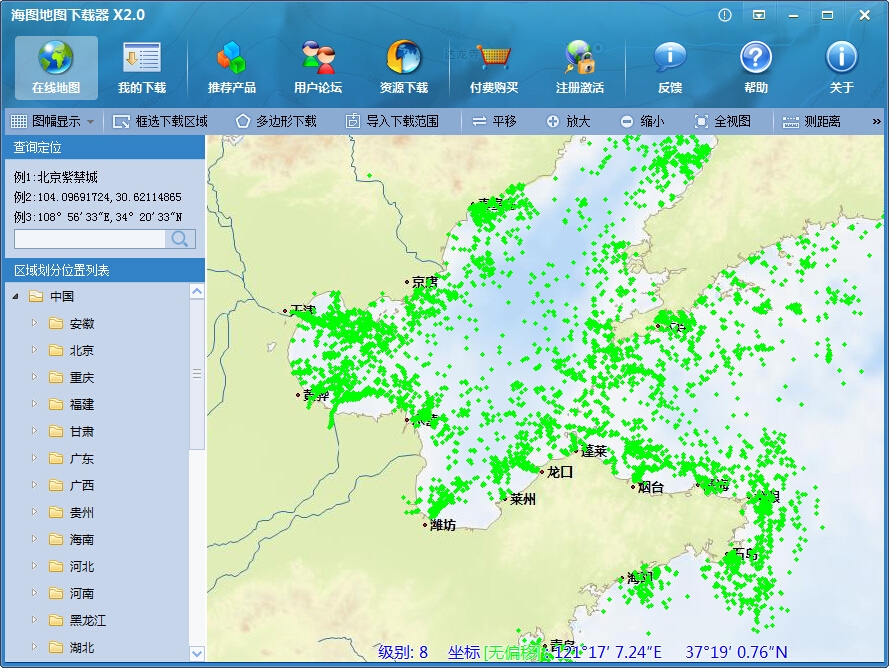The height and width of the screenshot is (668, 889).
Task: Show more toolbar items with chevron
Action: pos(877,121)
